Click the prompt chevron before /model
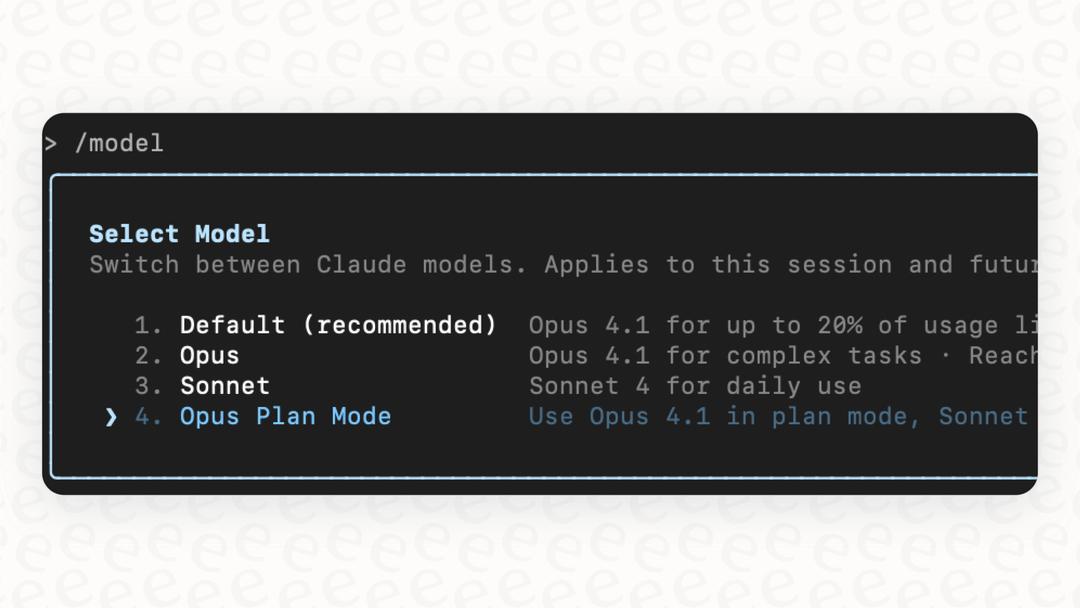1080x608 pixels. 52,143
